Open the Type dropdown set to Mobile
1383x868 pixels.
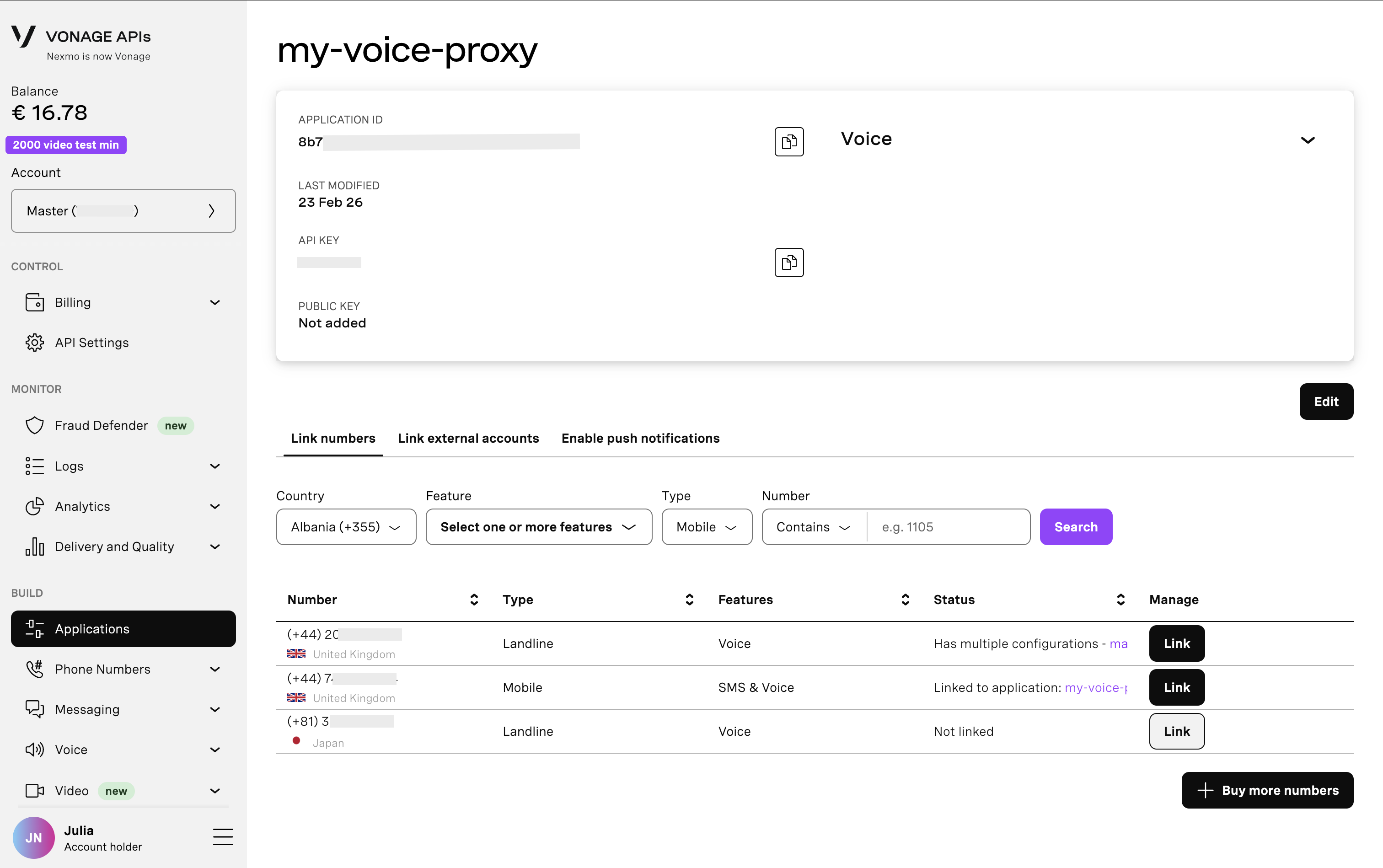[x=706, y=526]
